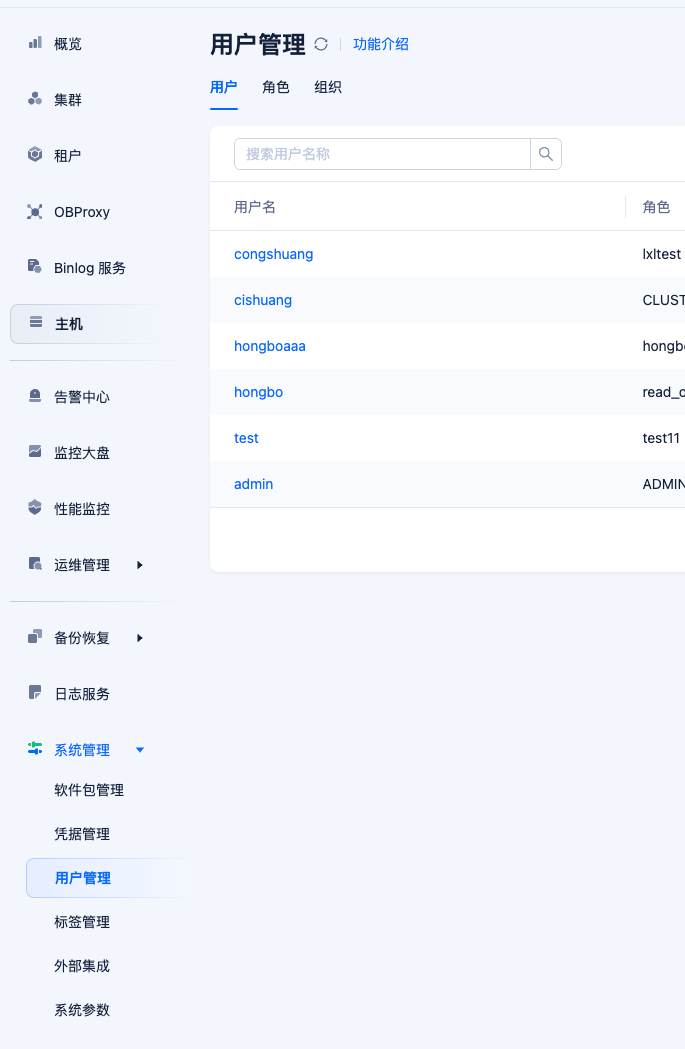Collapse the 系统管理 submenu arrow
The height and width of the screenshot is (1049, 685).
(140, 750)
